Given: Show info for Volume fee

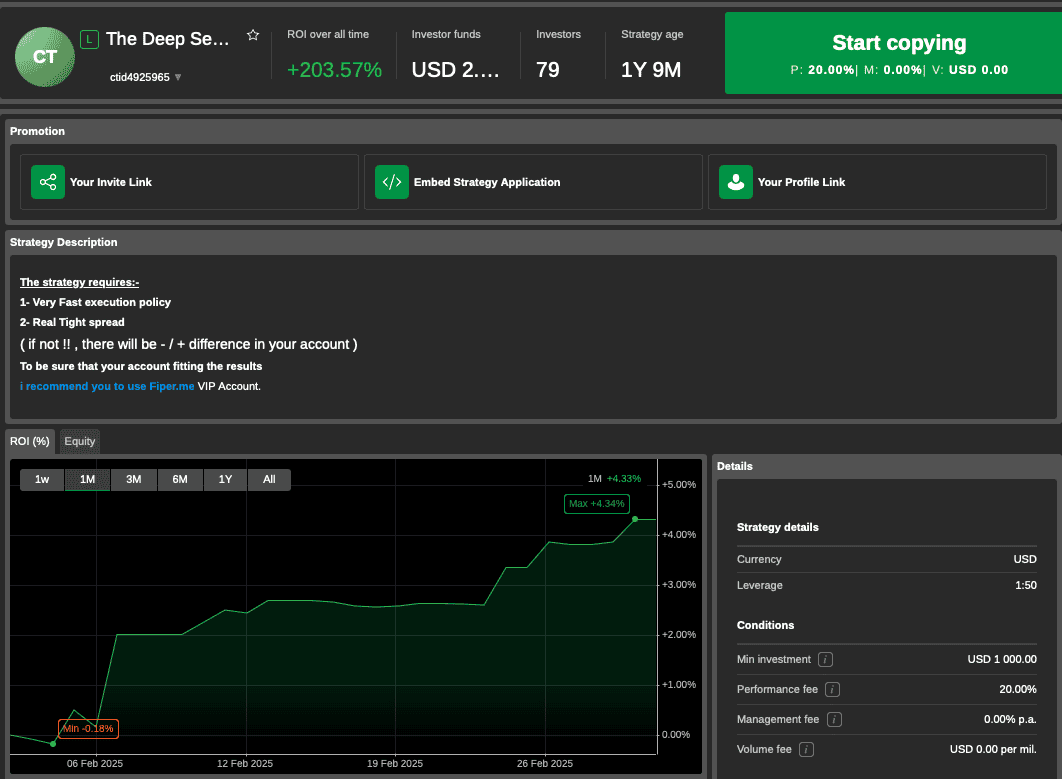Looking at the screenshot, I should pyautogui.click(x=806, y=749).
